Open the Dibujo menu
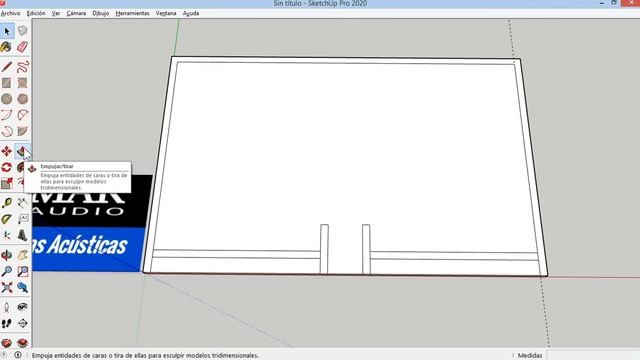Screen dimensions: 640x360 coord(100,13)
